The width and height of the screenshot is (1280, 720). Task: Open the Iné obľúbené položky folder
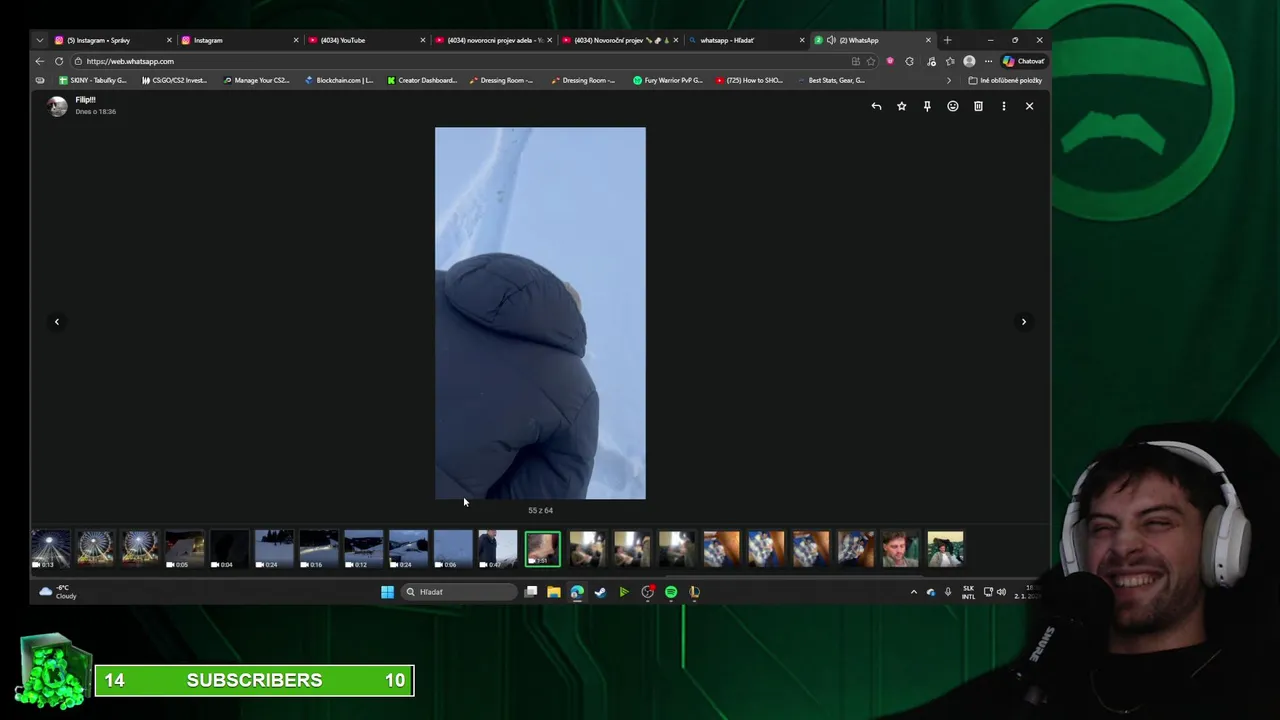pyautogui.click(x=1006, y=80)
